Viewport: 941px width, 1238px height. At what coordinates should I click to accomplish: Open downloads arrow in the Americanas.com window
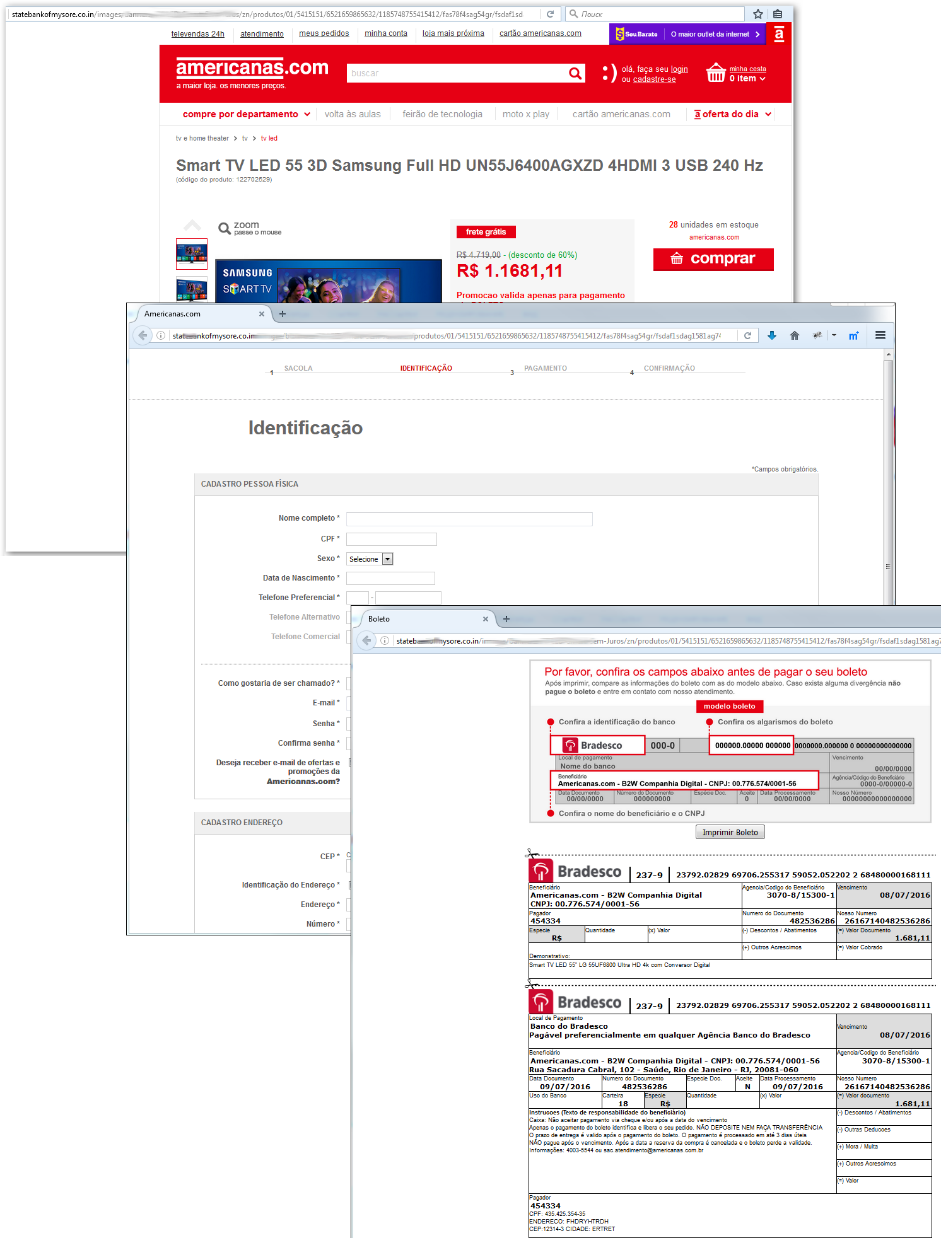(772, 336)
